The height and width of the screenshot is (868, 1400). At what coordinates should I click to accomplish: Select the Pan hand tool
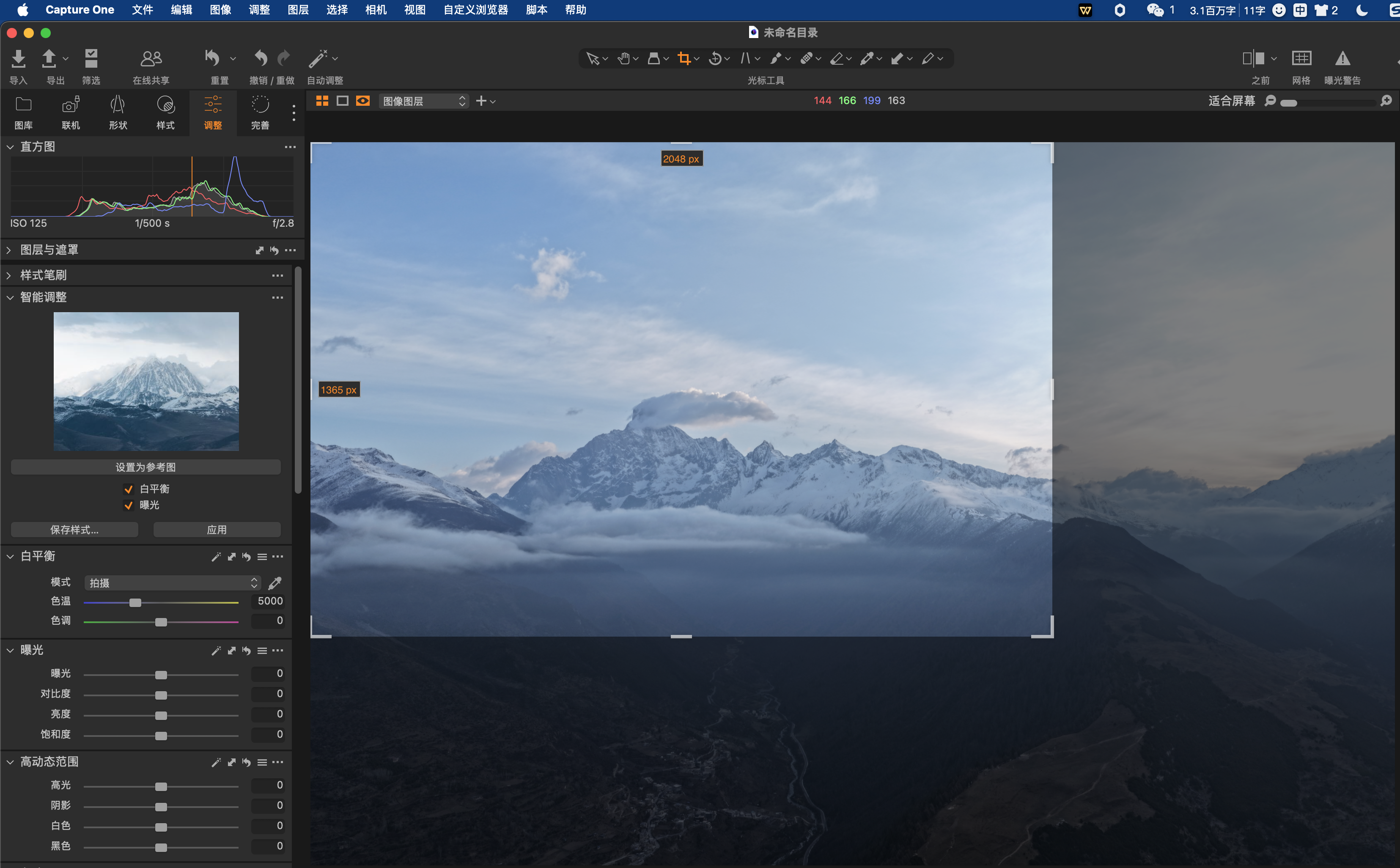[x=623, y=58]
